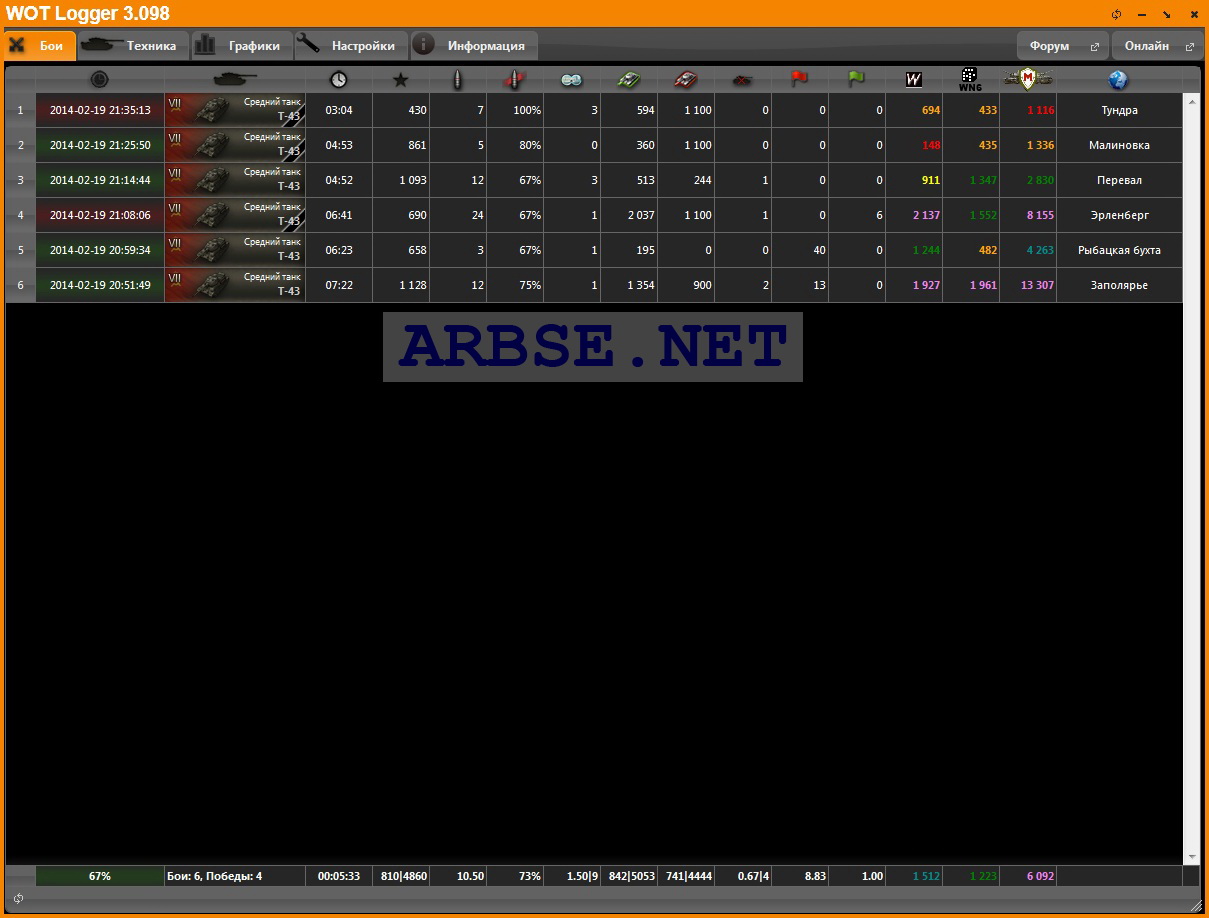Viewport: 1209px width, 918px height.
Task: Sort by the red flag capture points icon
Action: pos(799,80)
